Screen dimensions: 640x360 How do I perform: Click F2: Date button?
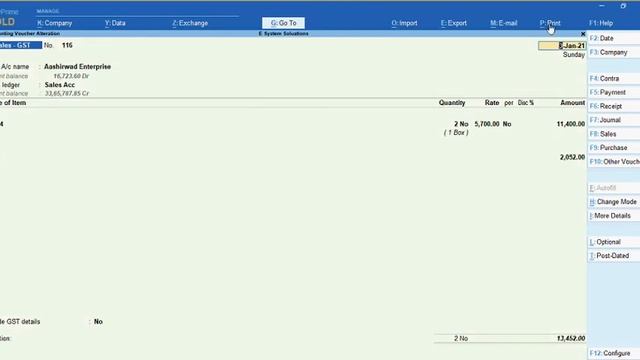tap(613, 38)
